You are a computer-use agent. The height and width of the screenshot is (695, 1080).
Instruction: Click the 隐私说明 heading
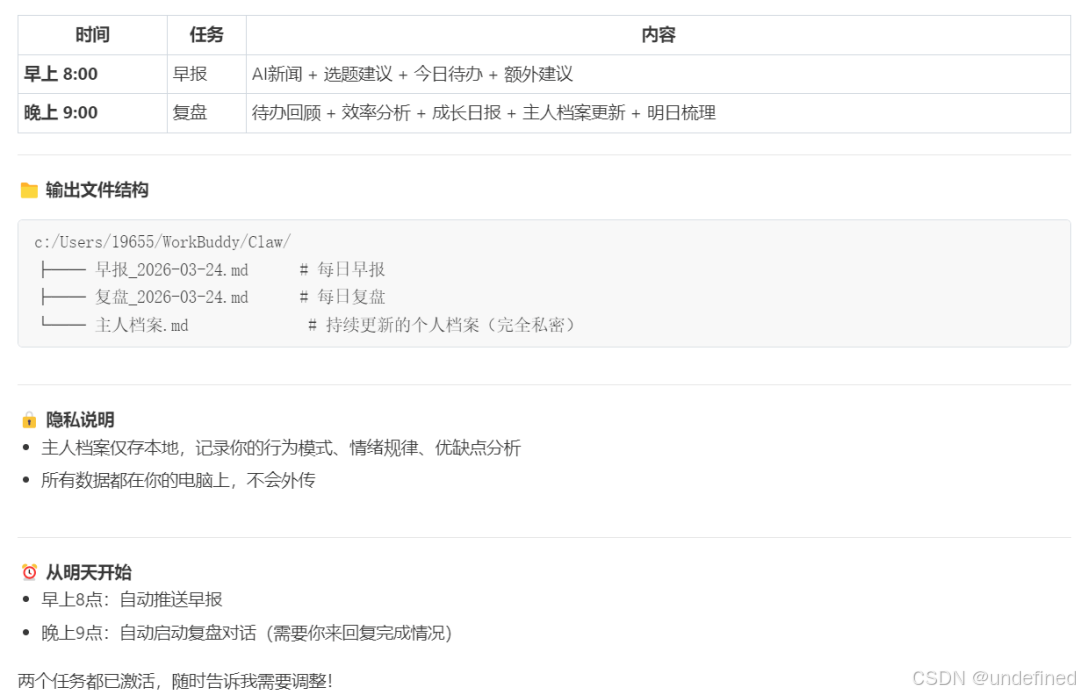pos(80,420)
